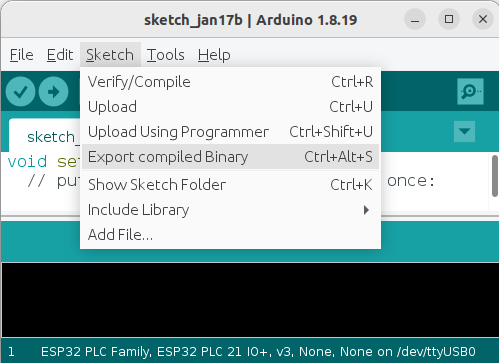Close the Arduino window
This screenshot has height=363, width=499.
coord(483,19)
